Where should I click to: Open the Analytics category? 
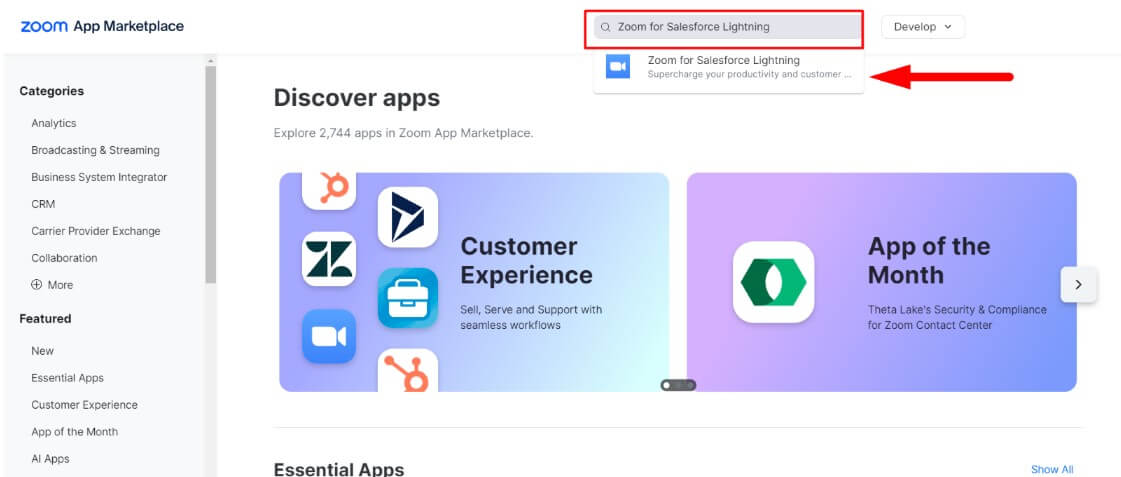pyautogui.click(x=54, y=123)
